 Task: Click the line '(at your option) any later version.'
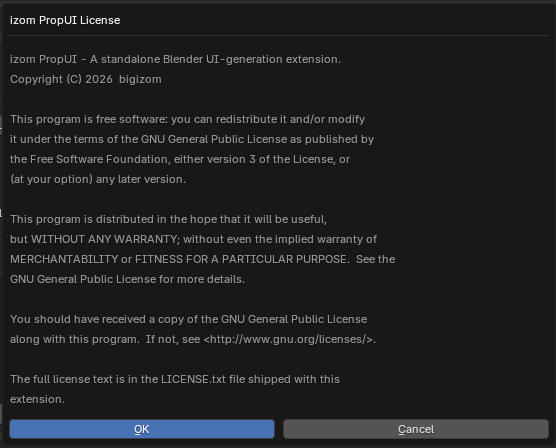click(x=98, y=179)
